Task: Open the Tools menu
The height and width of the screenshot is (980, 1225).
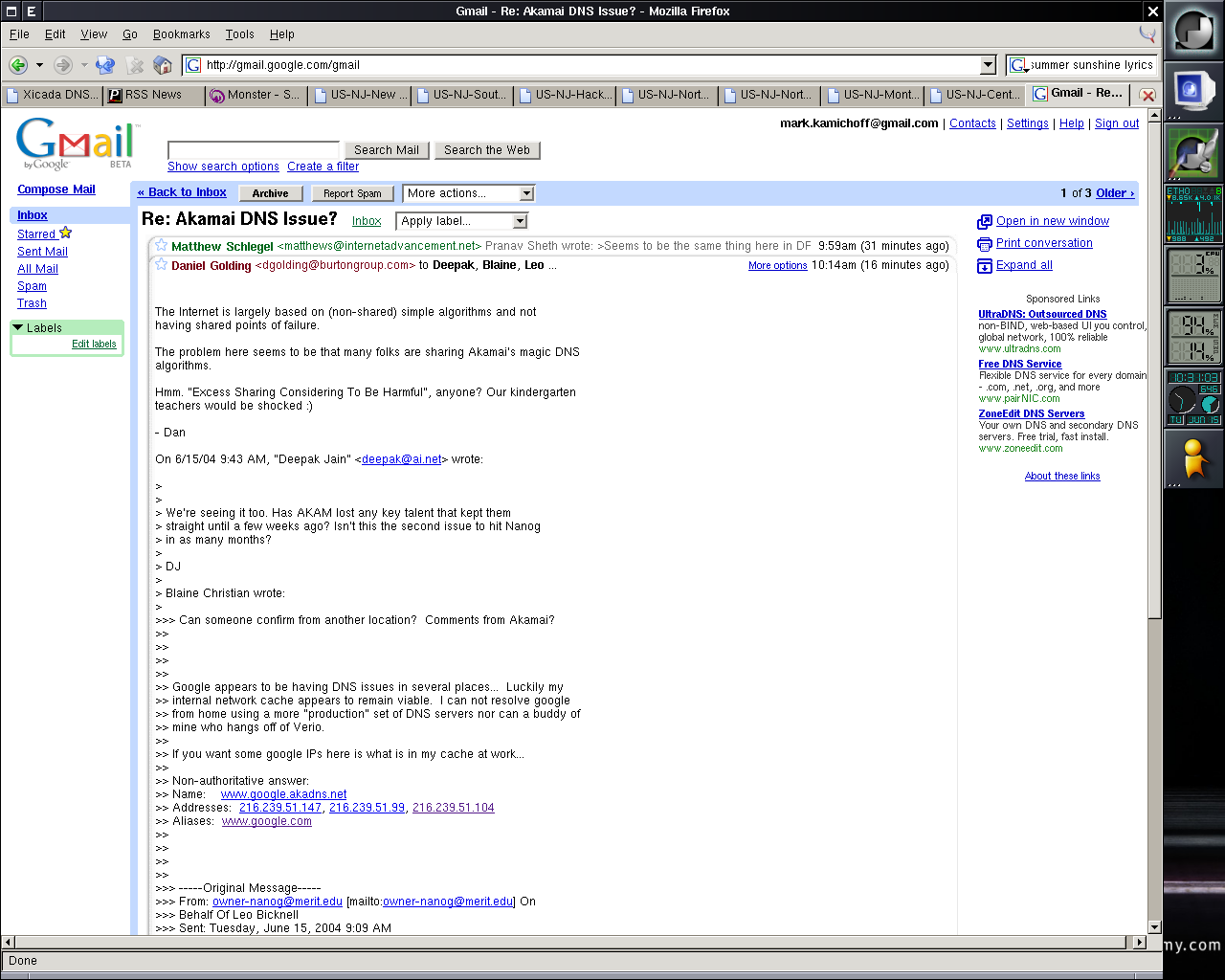Action: tap(240, 34)
